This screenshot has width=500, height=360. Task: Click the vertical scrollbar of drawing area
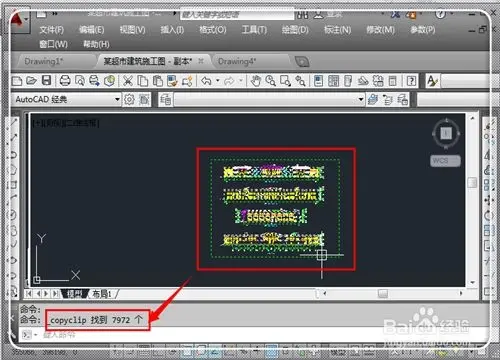pos(472,200)
